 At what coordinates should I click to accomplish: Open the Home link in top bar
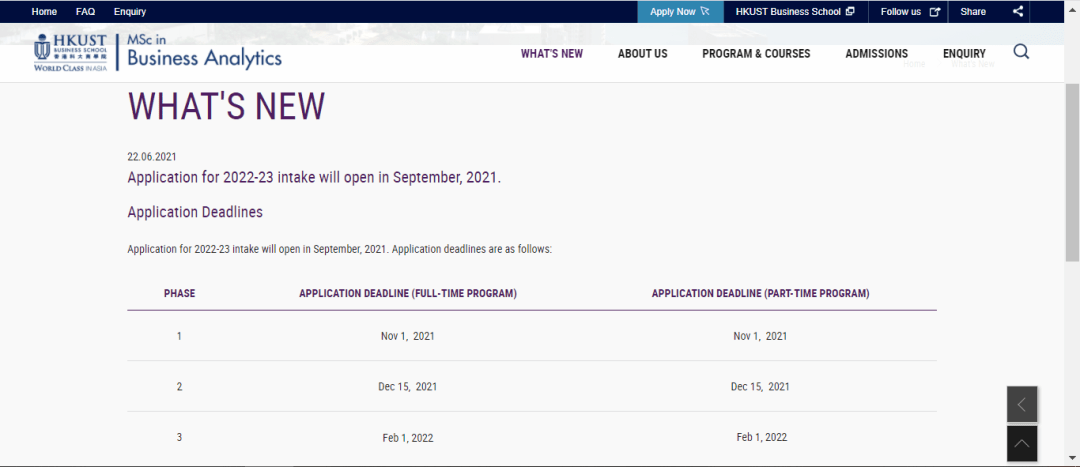[44, 12]
